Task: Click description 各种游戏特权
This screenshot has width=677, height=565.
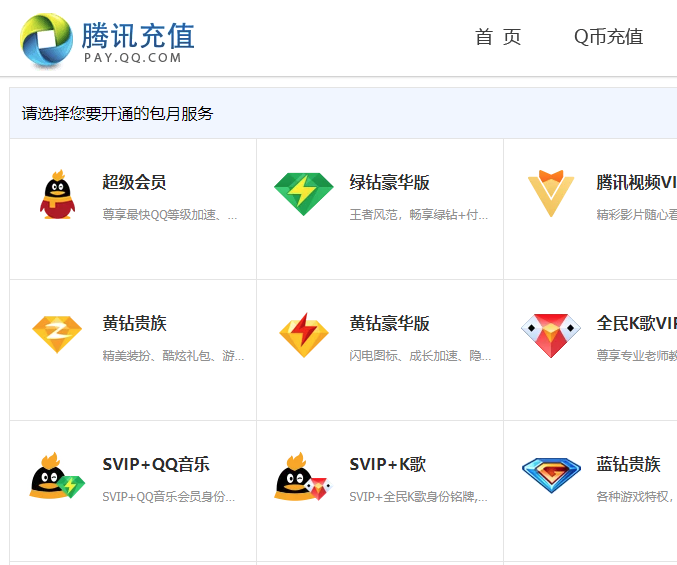Action: (635, 497)
